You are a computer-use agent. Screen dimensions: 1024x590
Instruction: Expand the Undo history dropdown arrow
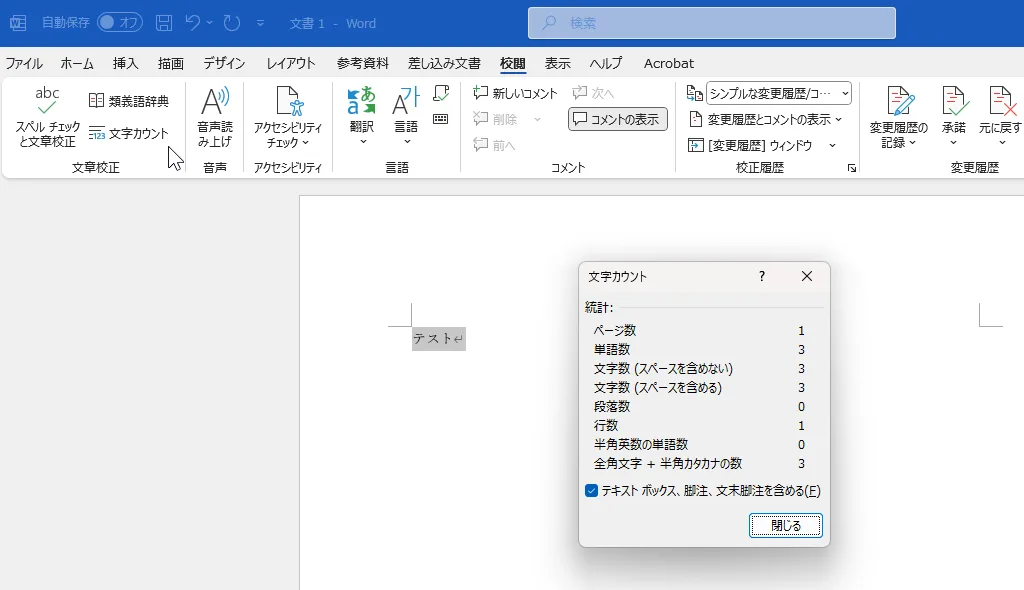(209, 23)
